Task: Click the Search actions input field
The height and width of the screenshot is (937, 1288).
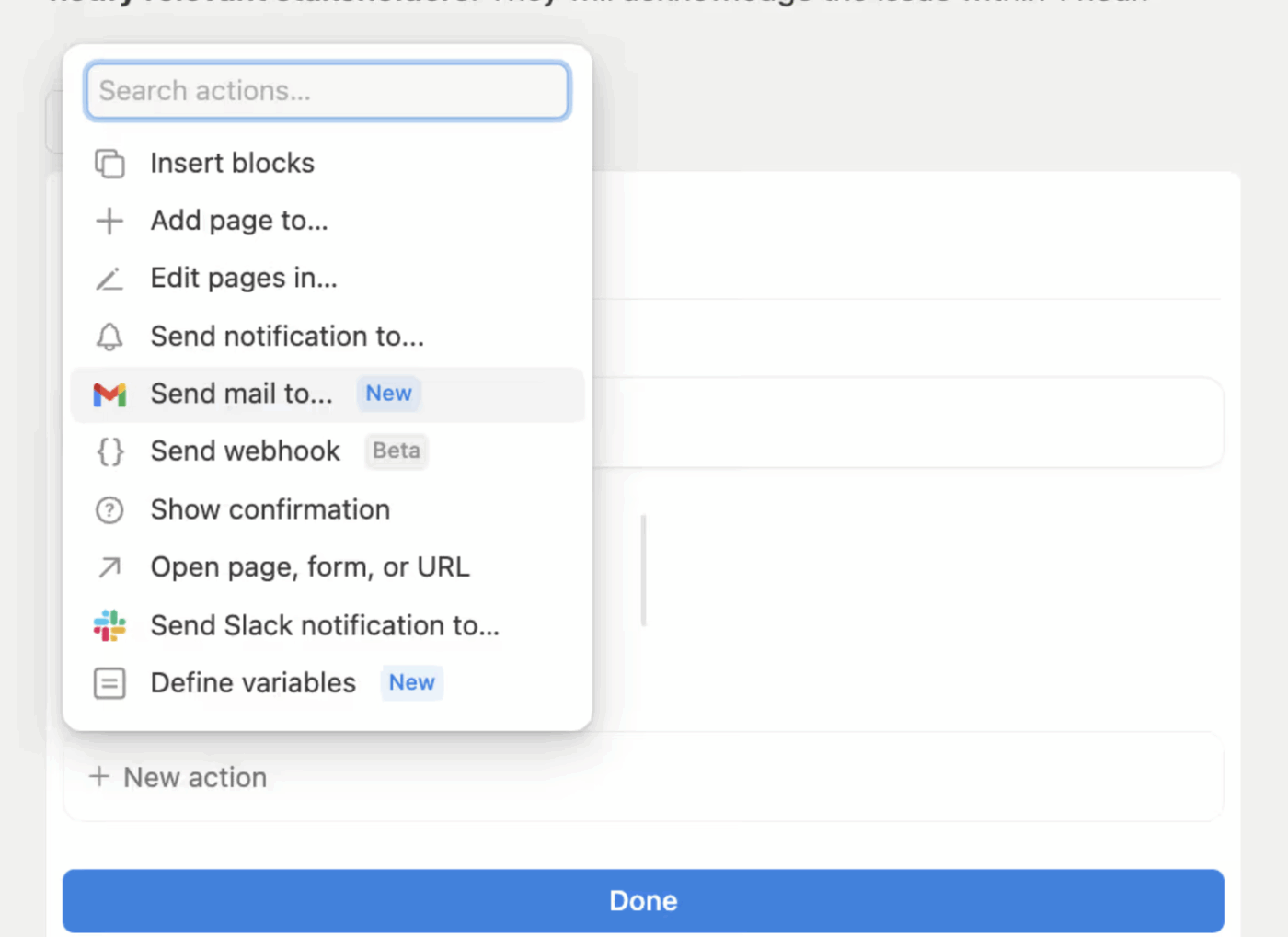Action: (327, 90)
